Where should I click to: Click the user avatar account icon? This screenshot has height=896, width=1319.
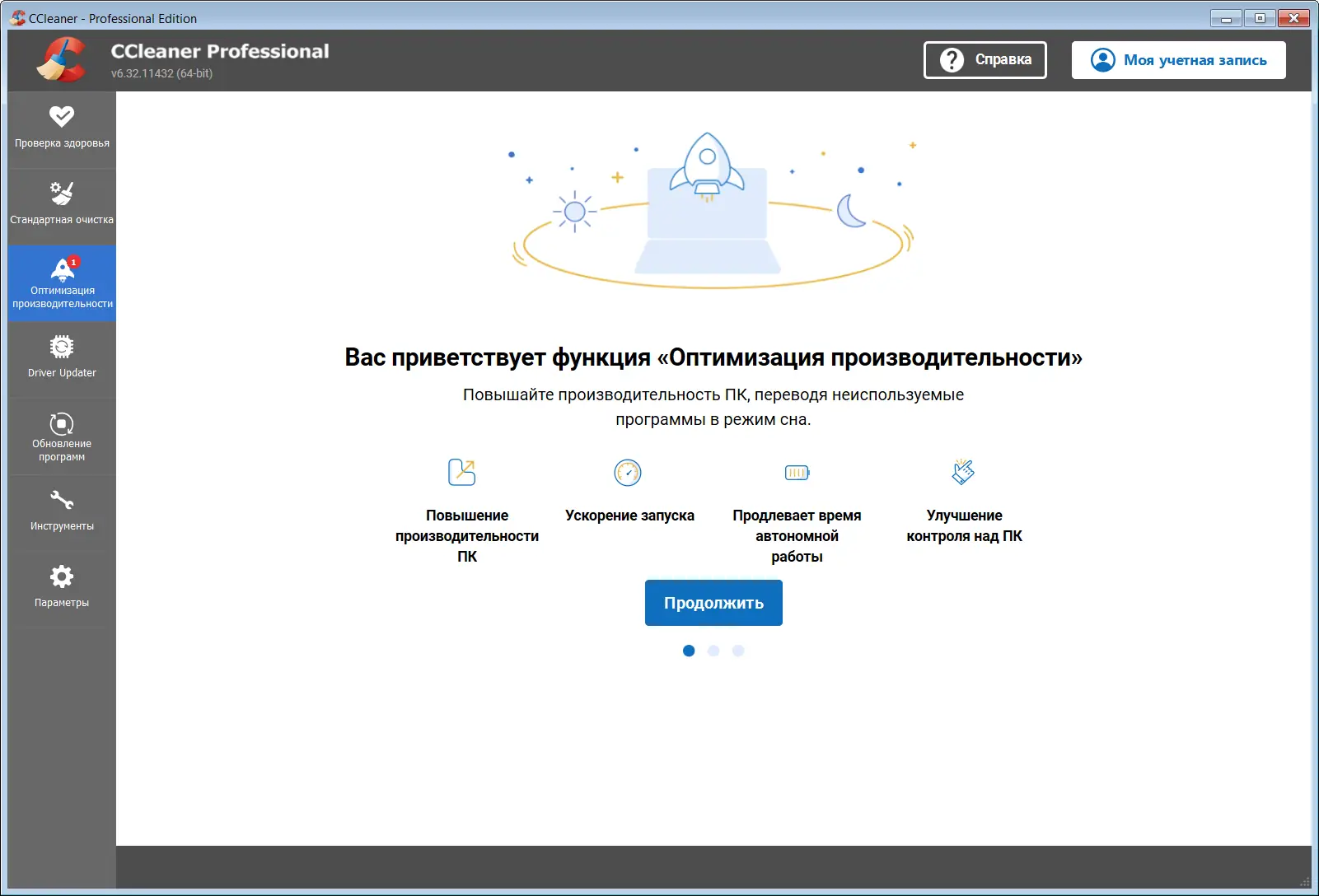1102,59
